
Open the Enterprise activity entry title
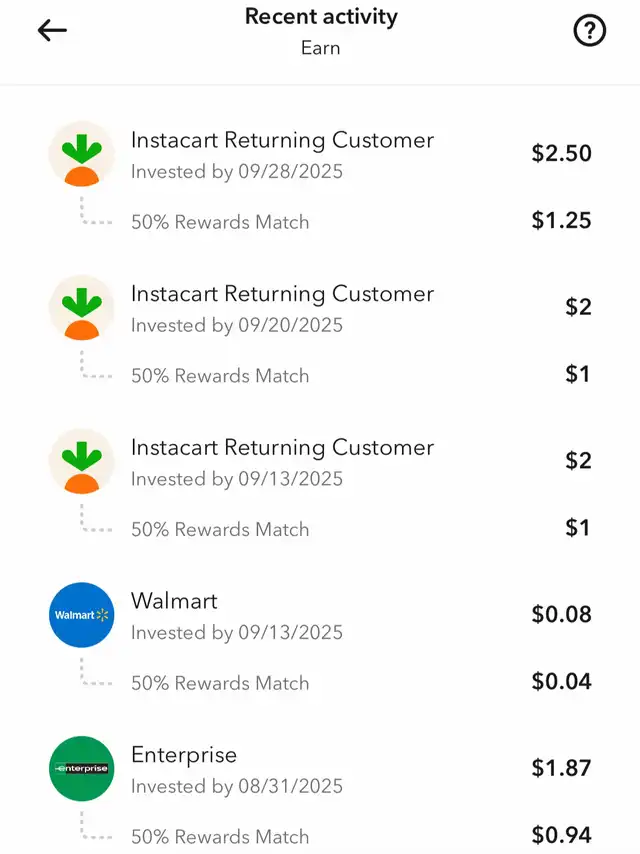(x=184, y=755)
